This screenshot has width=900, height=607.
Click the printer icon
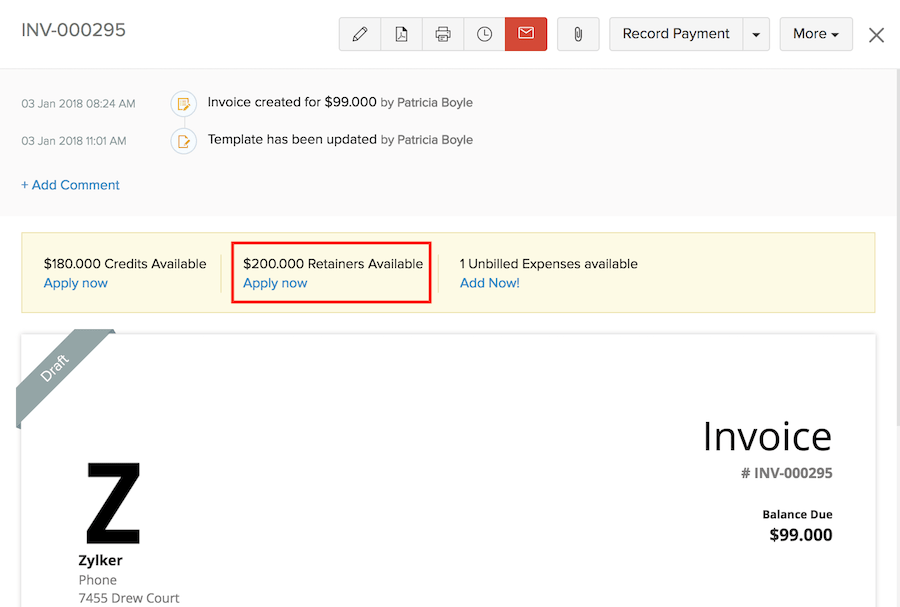[x=443, y=34]
